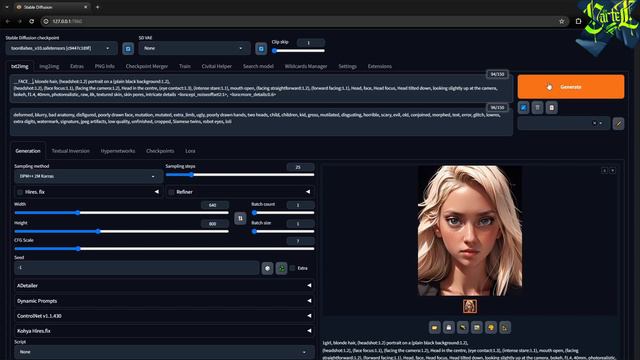Open the browser extensions puzzle icon
Viewport: 640px width, 360px height.
[x=578, y=21]
